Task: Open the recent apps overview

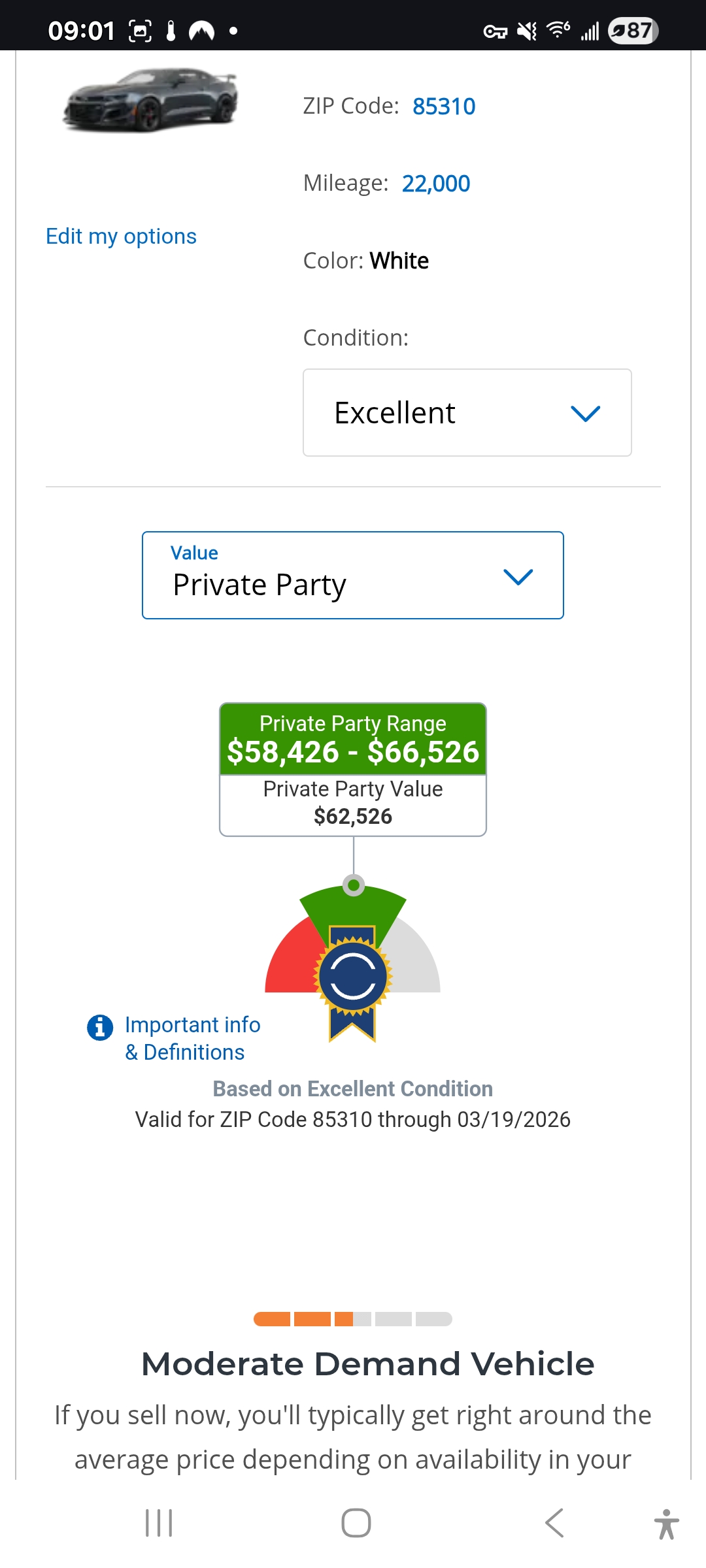Action: 159,1523
